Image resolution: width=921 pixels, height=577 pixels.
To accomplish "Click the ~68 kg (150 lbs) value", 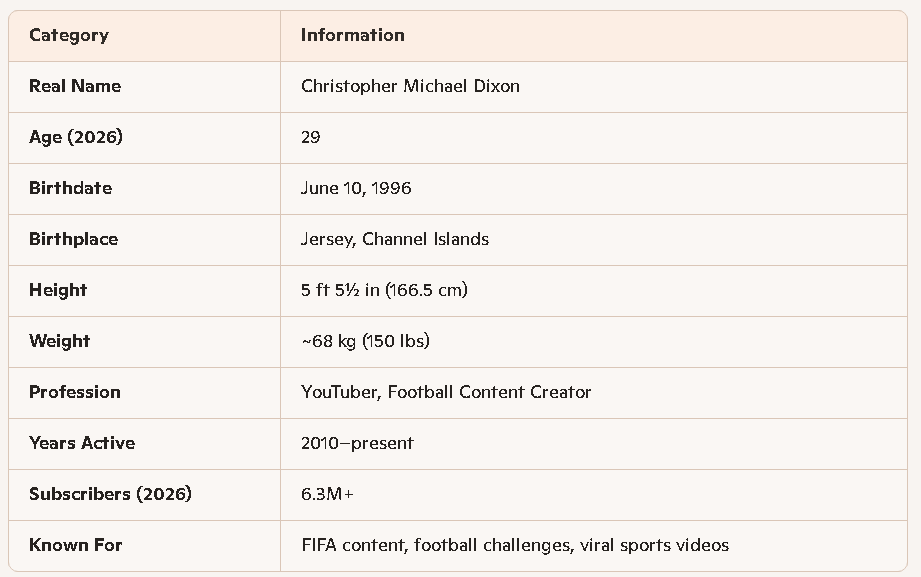I will click(365, 341).
